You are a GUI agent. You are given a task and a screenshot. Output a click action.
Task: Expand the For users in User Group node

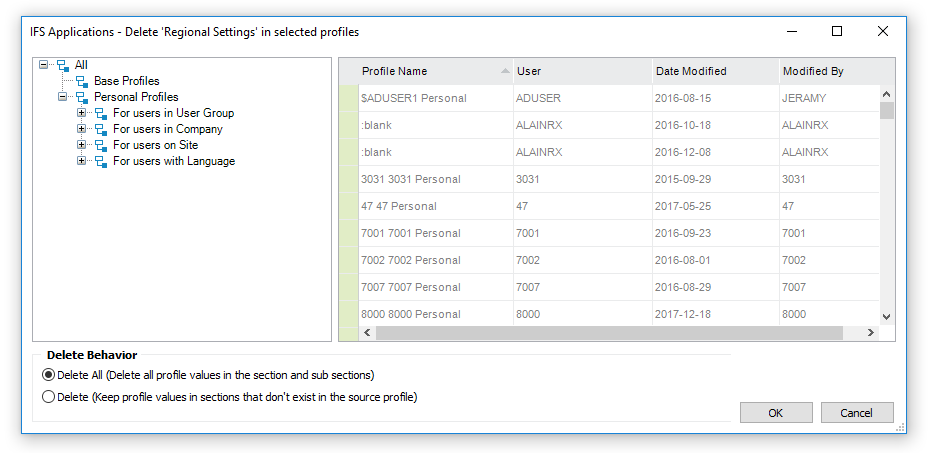click(x=82, y=113)
